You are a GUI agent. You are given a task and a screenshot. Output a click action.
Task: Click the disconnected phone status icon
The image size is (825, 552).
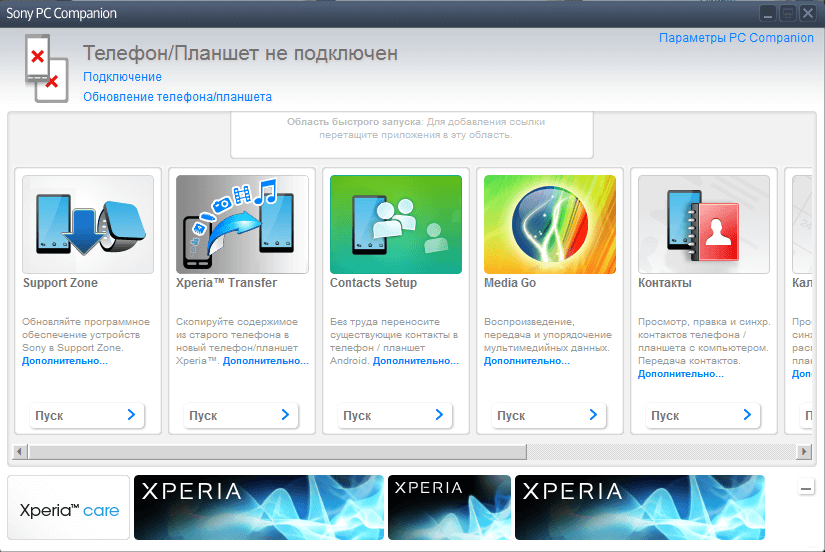point(46,68)
